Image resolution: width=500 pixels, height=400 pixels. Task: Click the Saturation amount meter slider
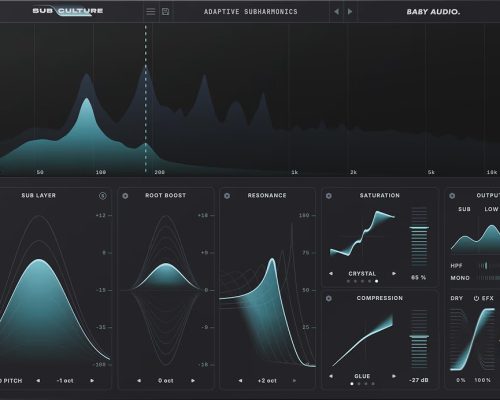point(419,236)
